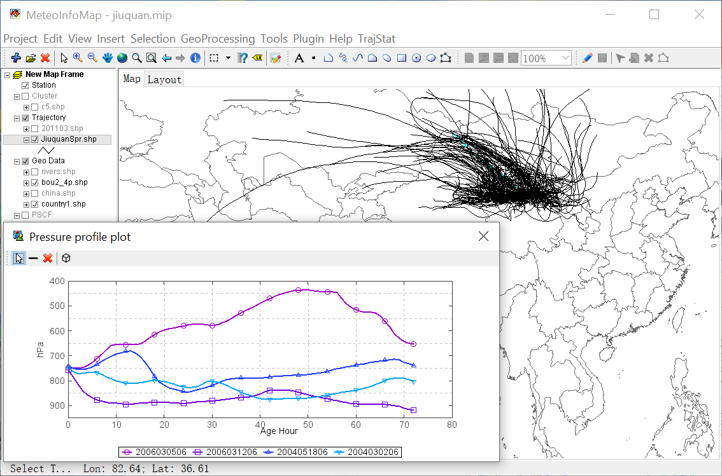Select pointer tool in Pressure profile toolbar
The height and width of the screenshot is (476, 722).
pyautogui.click(x=18, y=258)
